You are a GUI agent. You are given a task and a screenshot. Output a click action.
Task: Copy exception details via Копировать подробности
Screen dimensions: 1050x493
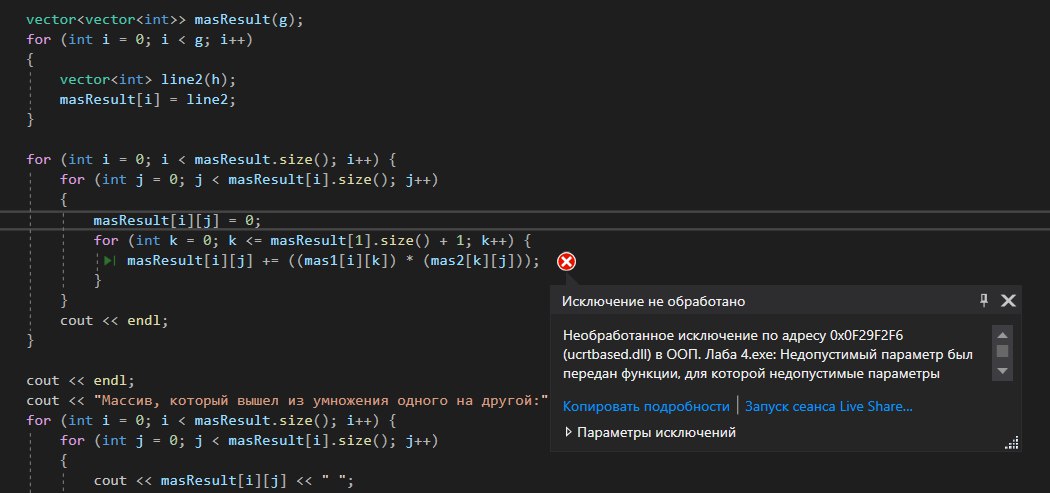click(x=646, y=407)
